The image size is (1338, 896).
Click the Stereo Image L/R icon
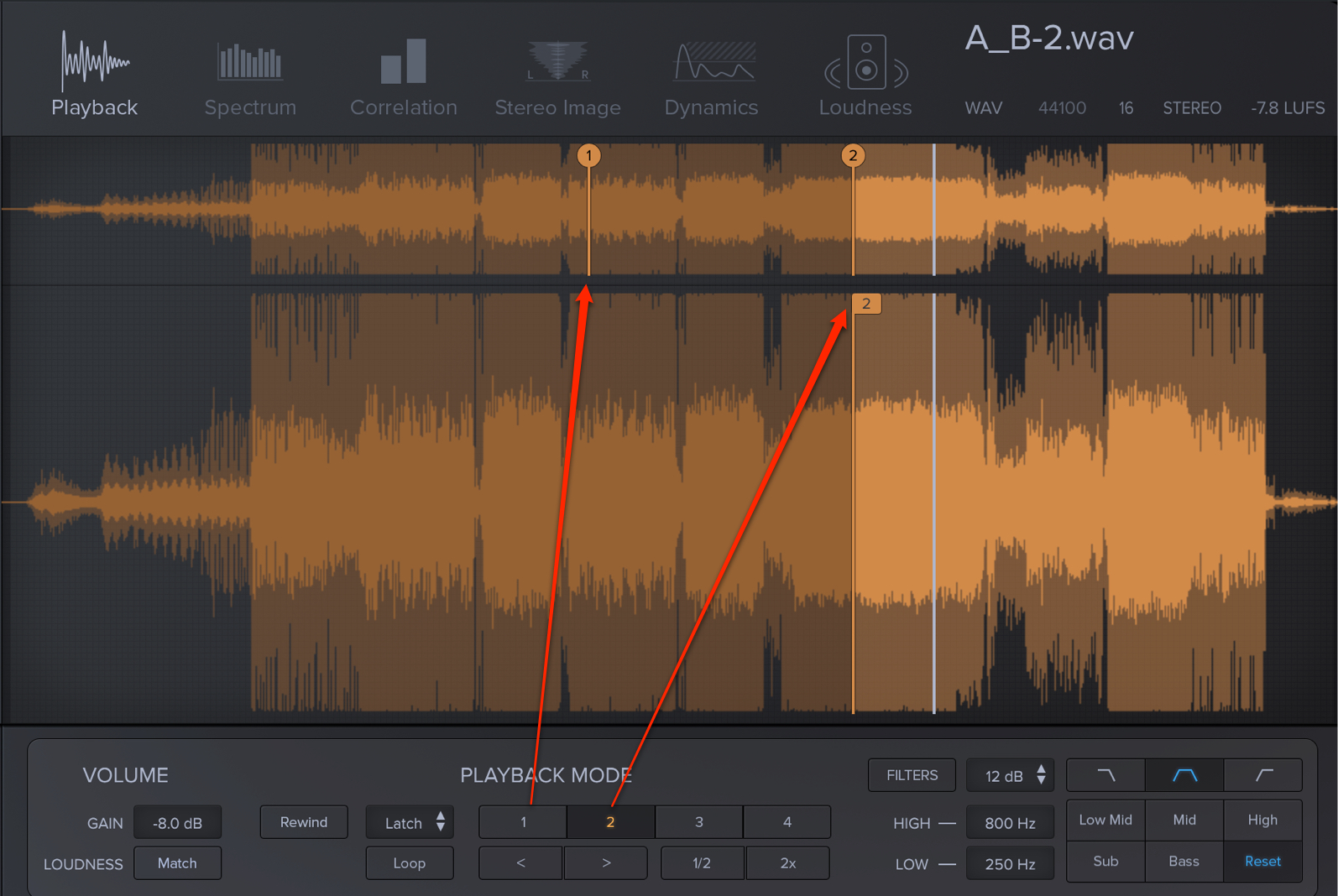(x=557, y=61)
